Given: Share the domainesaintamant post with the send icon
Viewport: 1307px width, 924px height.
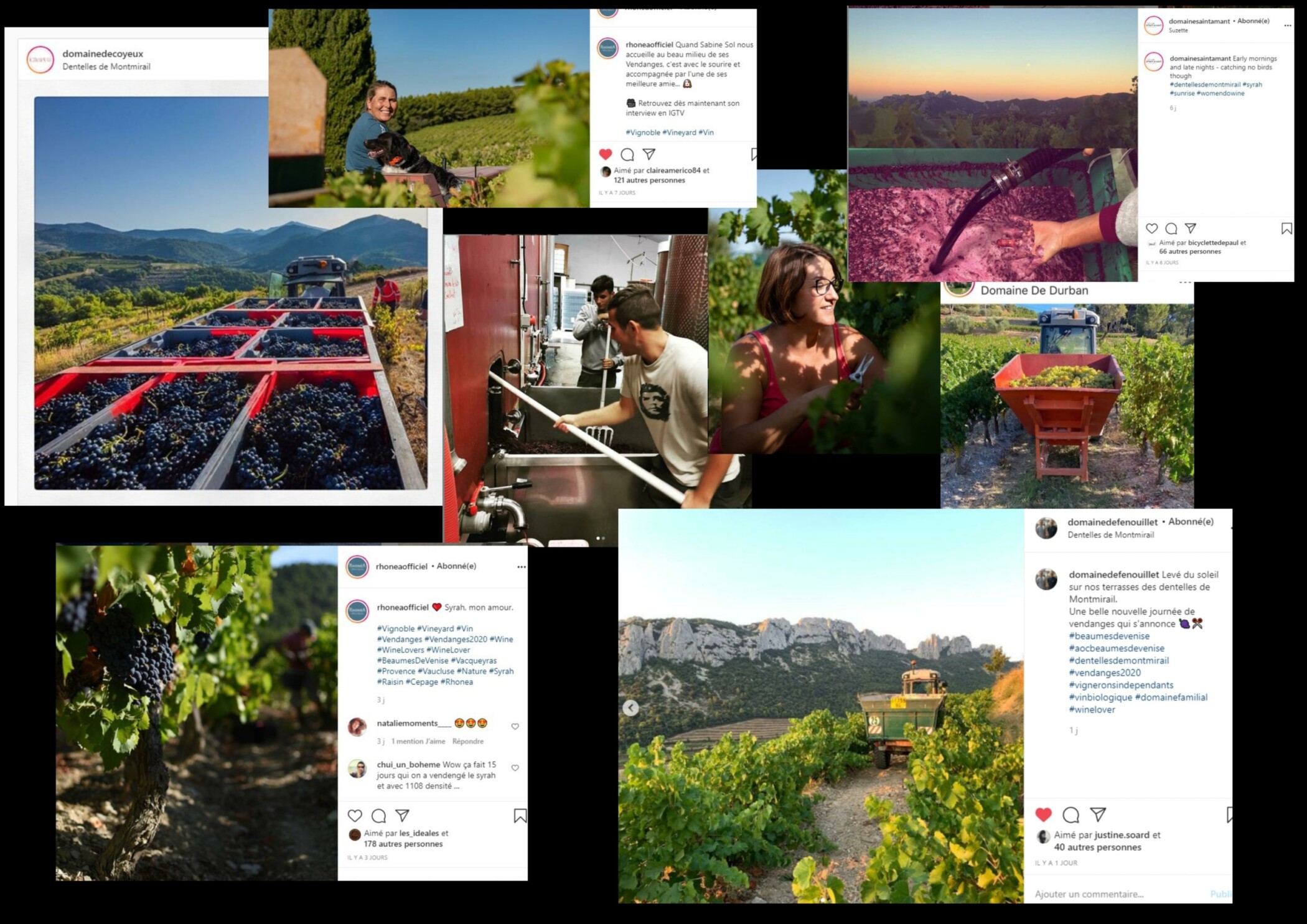Looking at the screenshot, I should click(1190, 228).
